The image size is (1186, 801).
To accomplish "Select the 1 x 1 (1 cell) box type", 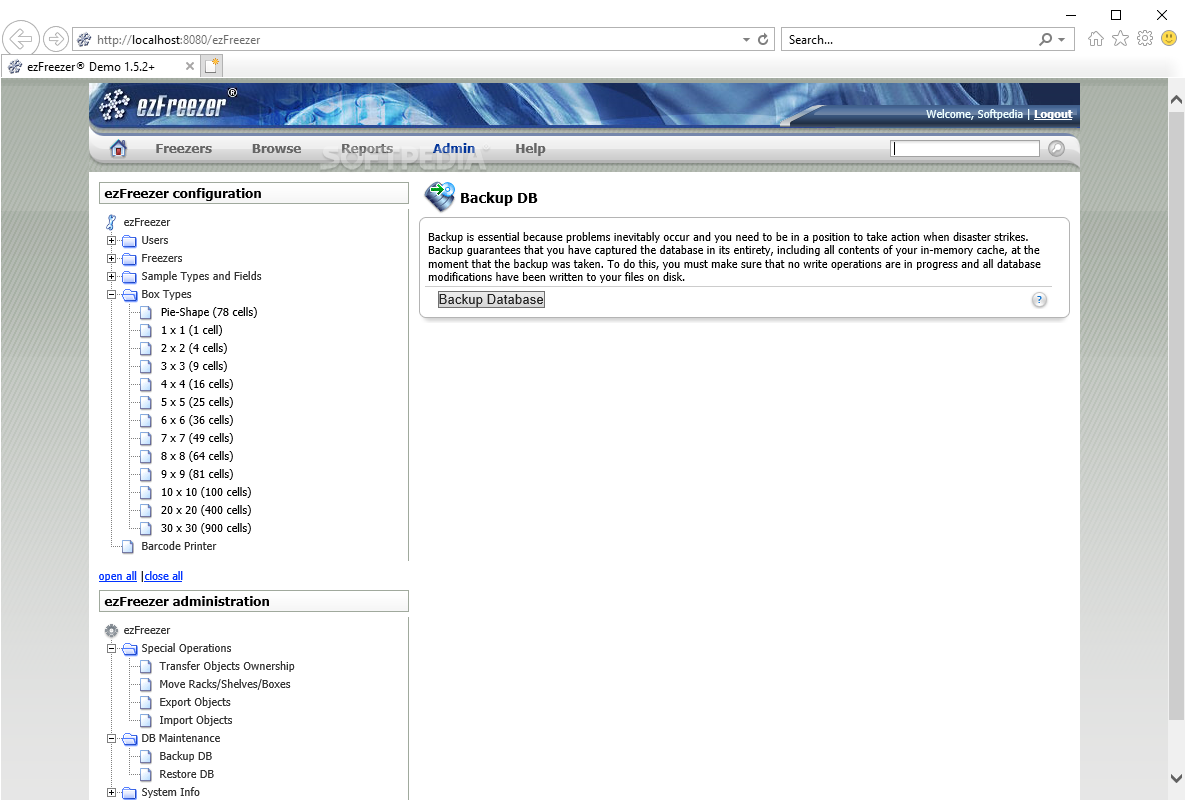I will coord(191,331).
